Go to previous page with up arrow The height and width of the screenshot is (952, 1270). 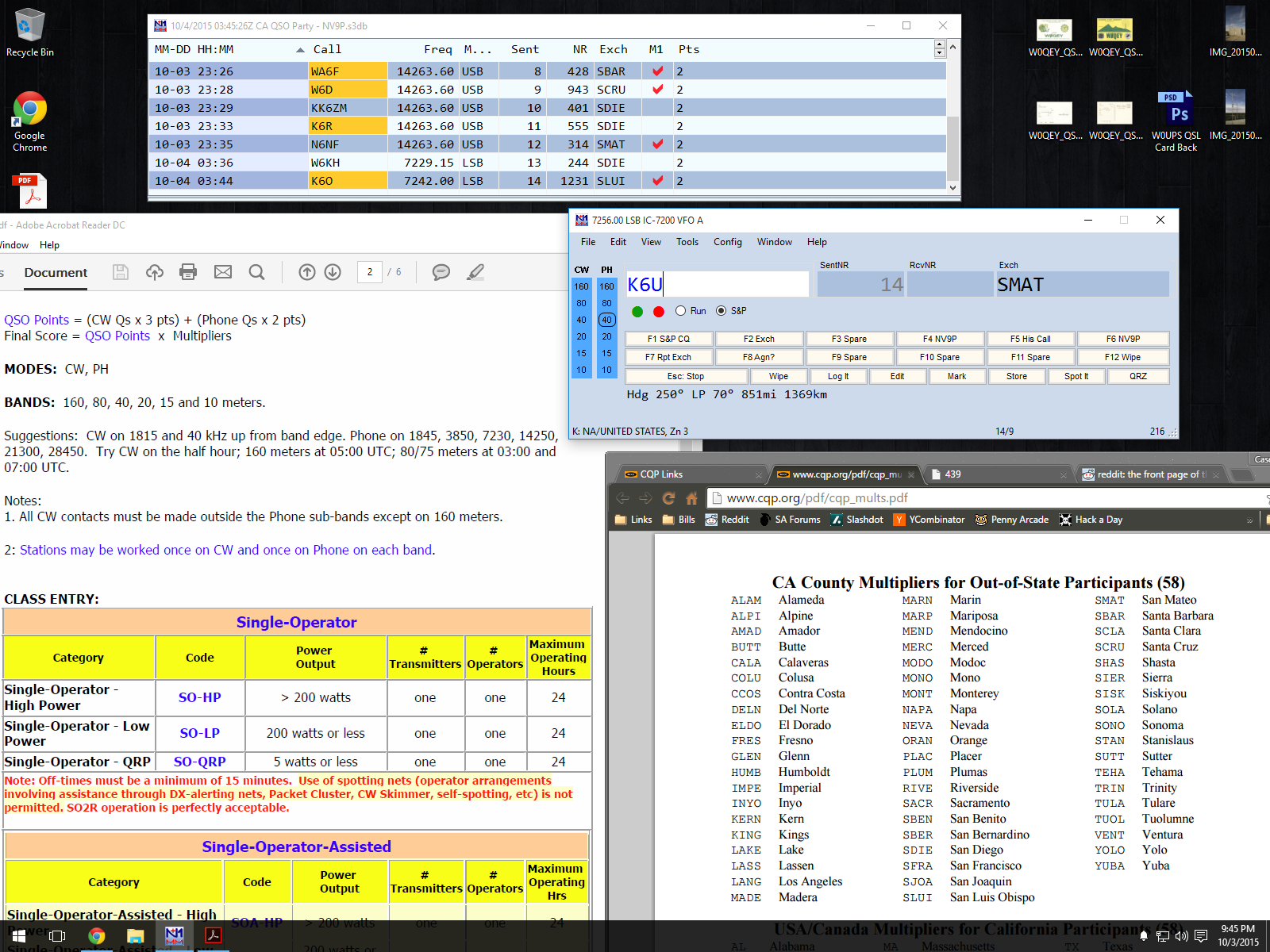307,272
